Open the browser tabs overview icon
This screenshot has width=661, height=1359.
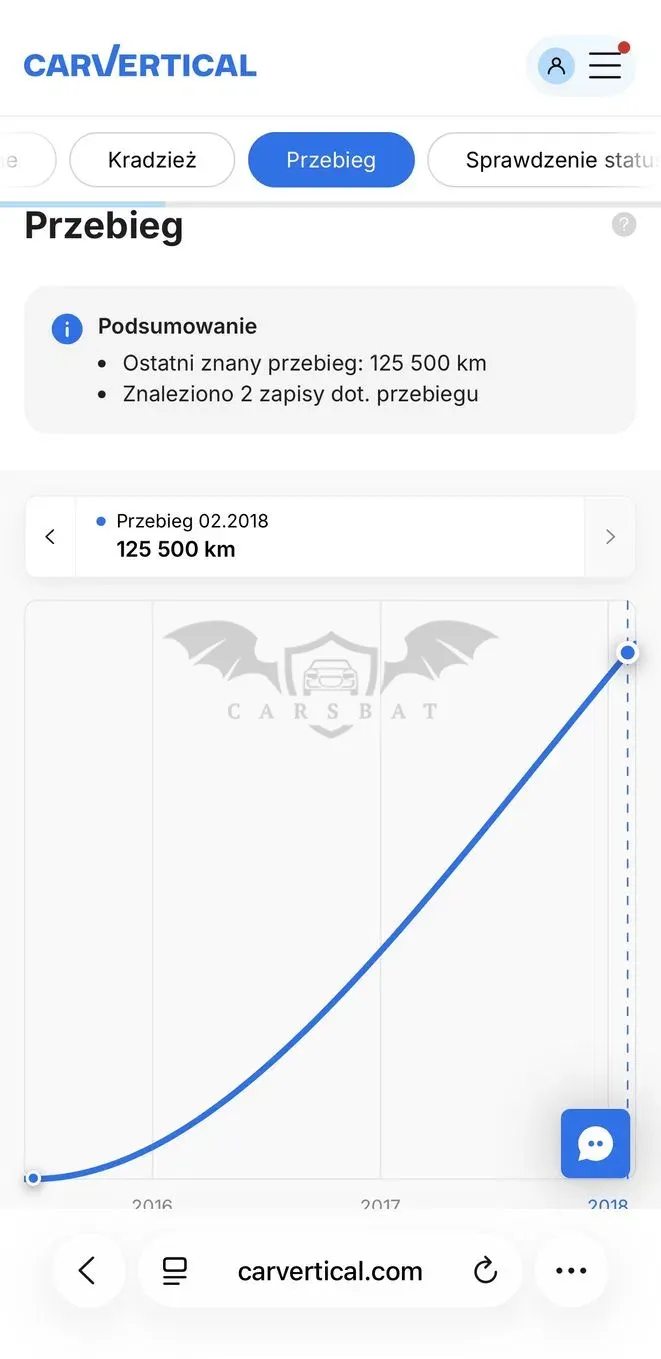[x=175, y=1271]
